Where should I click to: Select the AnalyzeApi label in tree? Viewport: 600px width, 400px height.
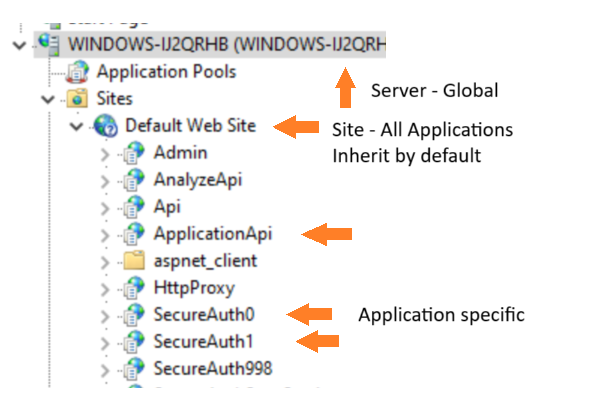coord(199,180)
